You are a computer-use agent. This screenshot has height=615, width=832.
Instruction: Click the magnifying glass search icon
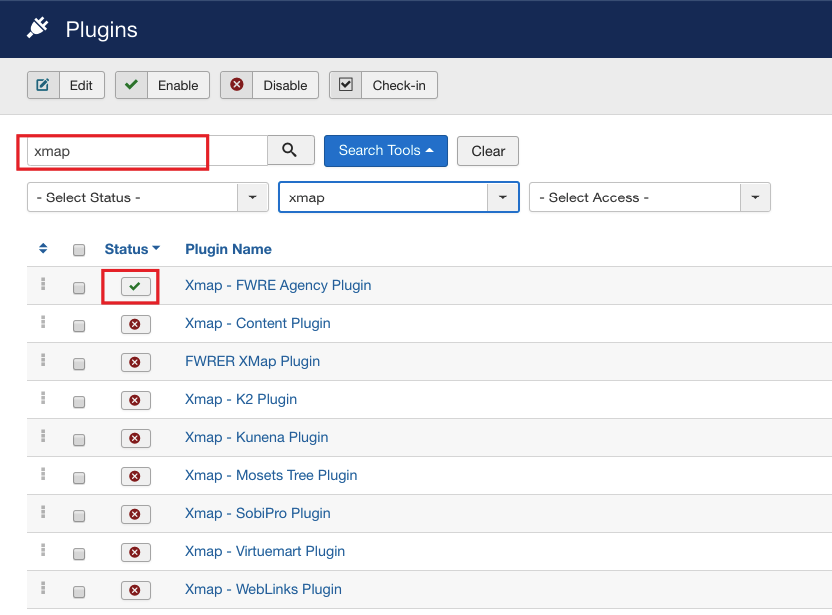pyautogui.click(x=290, y=150)
